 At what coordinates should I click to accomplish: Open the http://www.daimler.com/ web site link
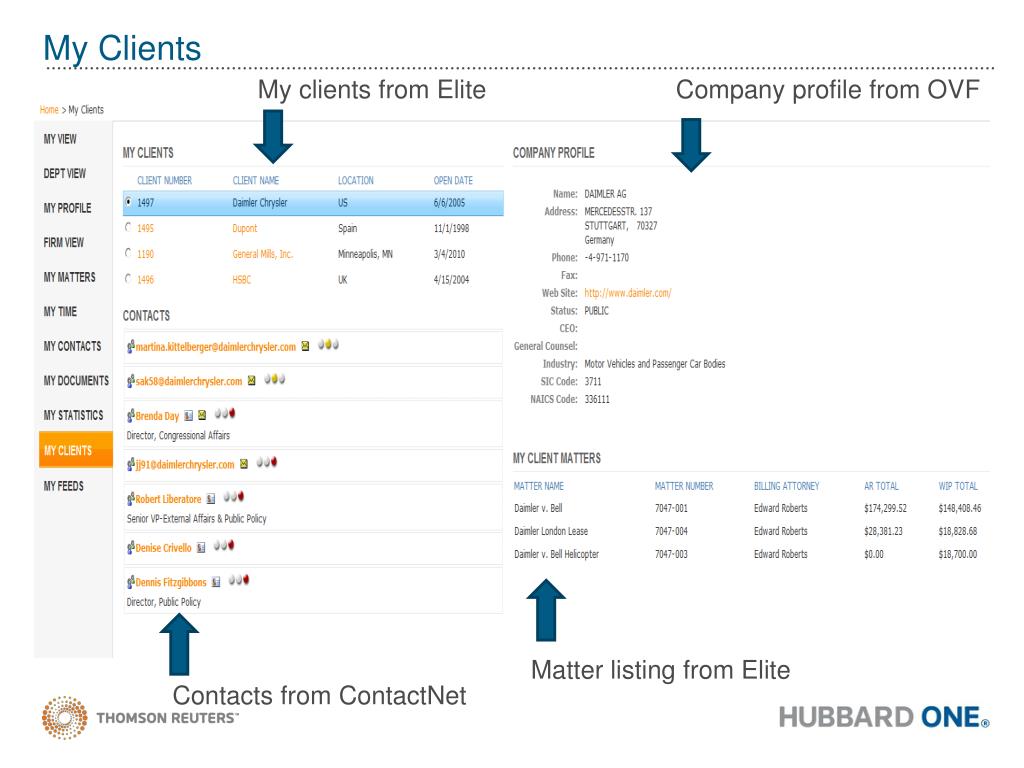coord(628,293)
